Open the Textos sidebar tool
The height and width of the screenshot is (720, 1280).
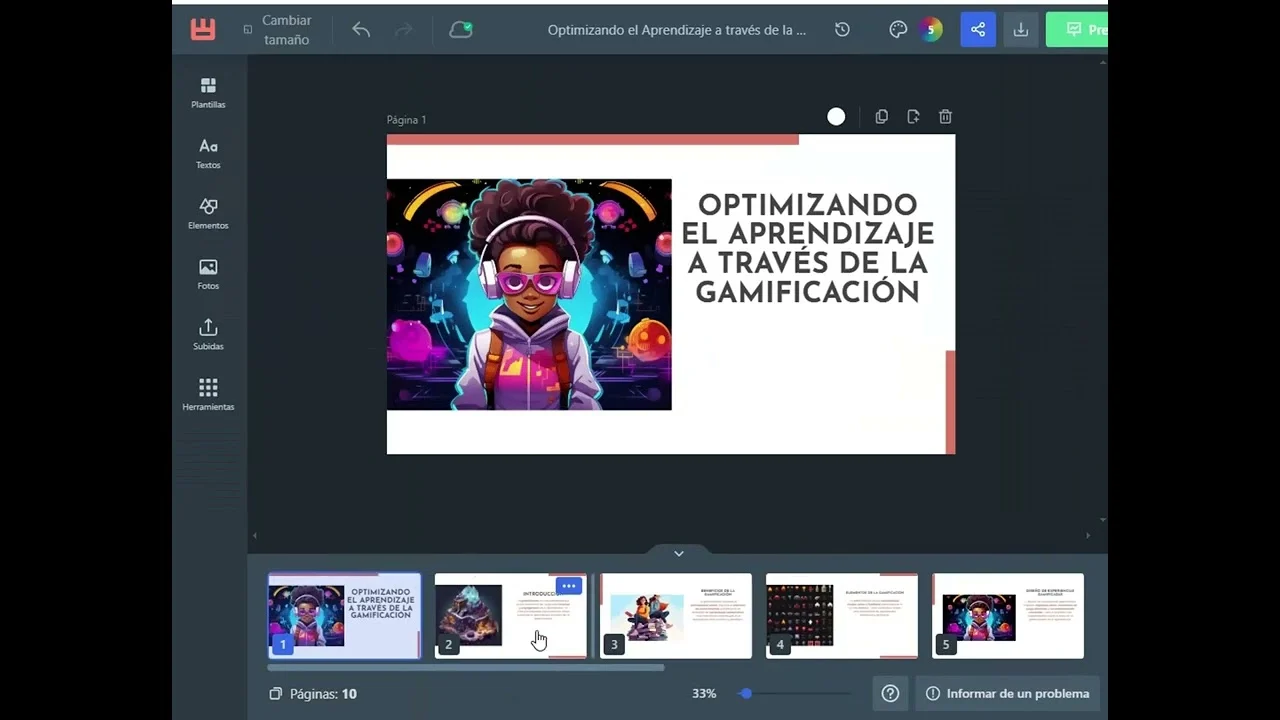point(208,153)
